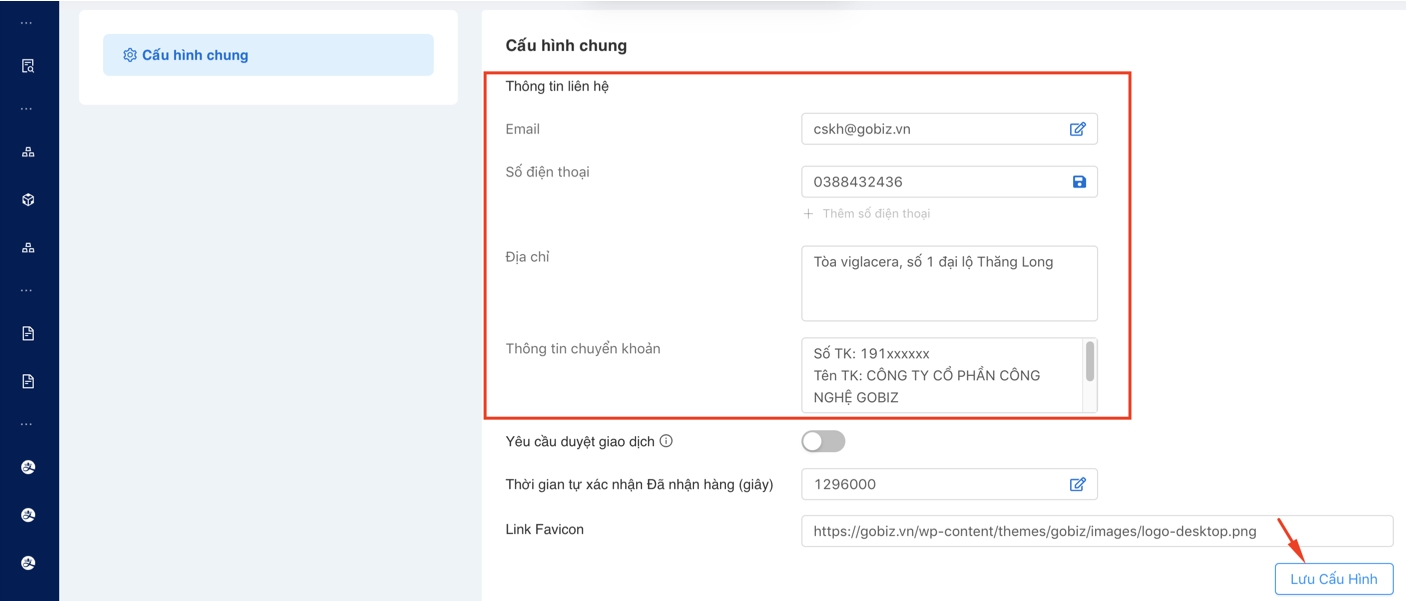Click the scrollbar in Thông tin chuyển khoản box
Screen dimensions: 1407x601
[1089, 361]
